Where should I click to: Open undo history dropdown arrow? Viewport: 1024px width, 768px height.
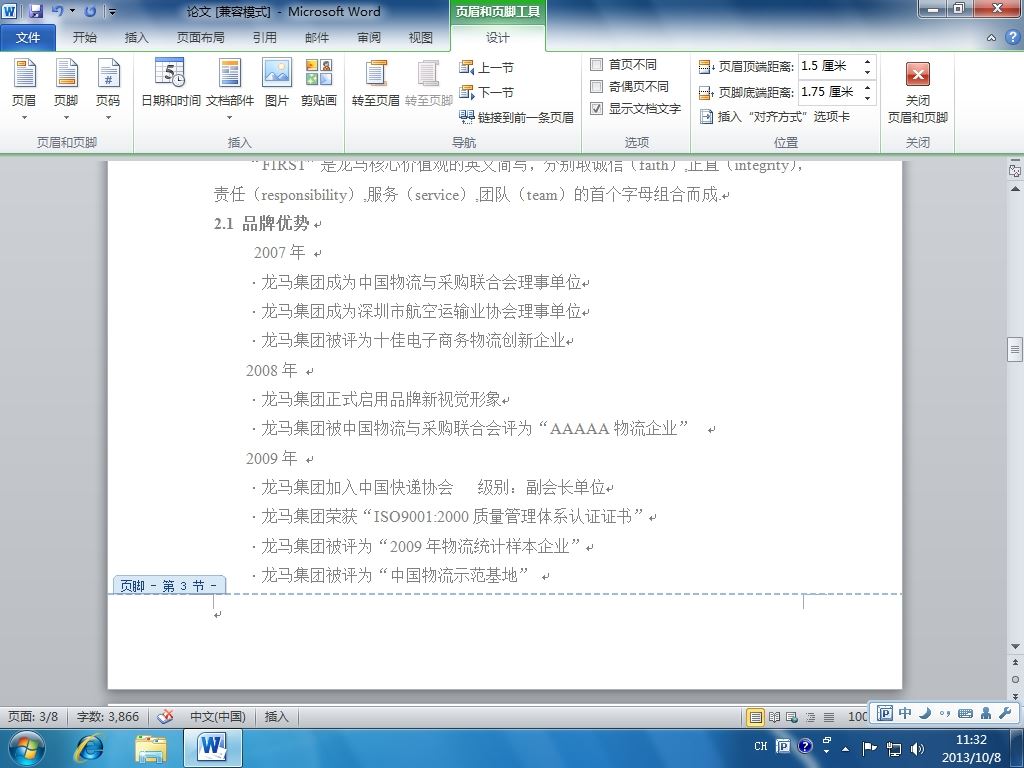pos(72,11)
